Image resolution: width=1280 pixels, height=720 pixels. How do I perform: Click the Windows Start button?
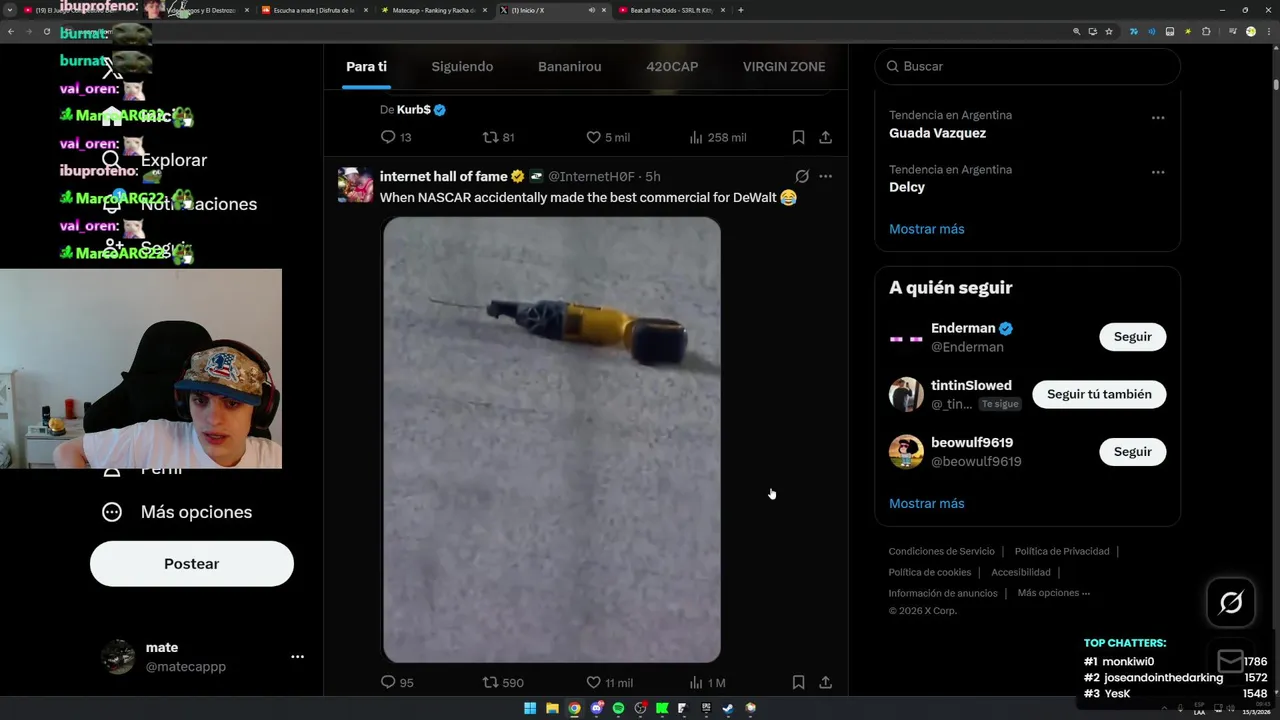point(530,708)
